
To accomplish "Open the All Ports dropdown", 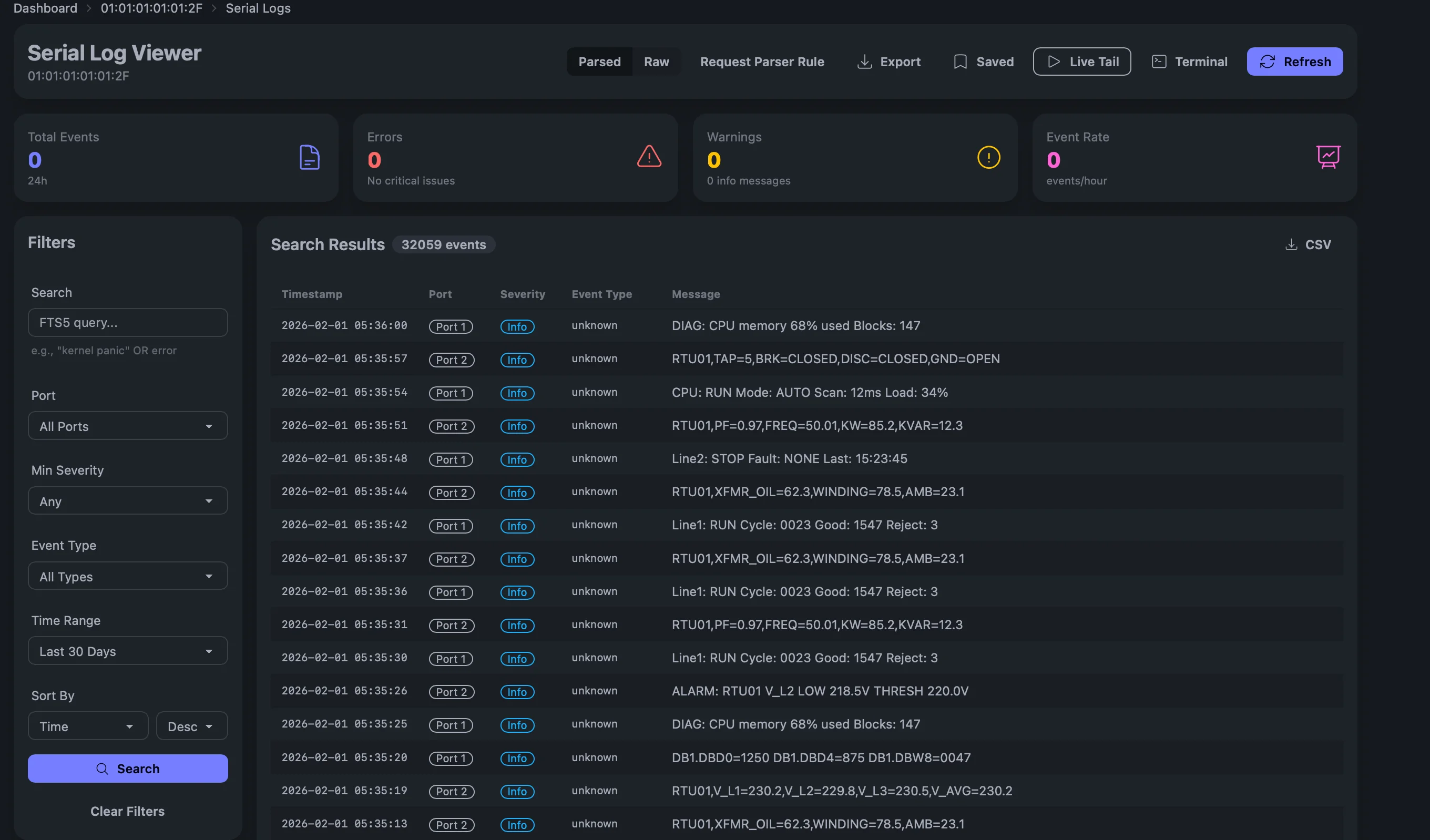I will pyautogui.click(x=127, y=426).
